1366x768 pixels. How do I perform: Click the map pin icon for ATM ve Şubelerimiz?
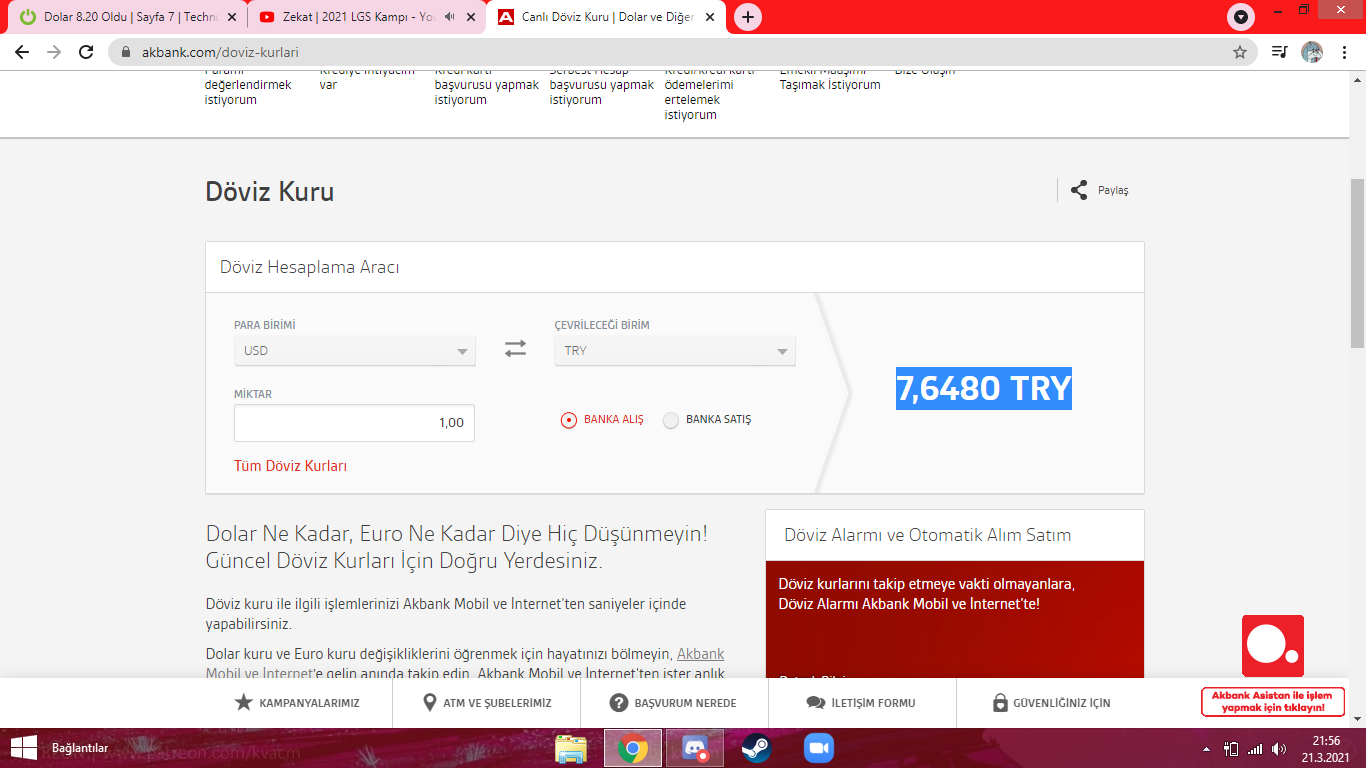430,702
